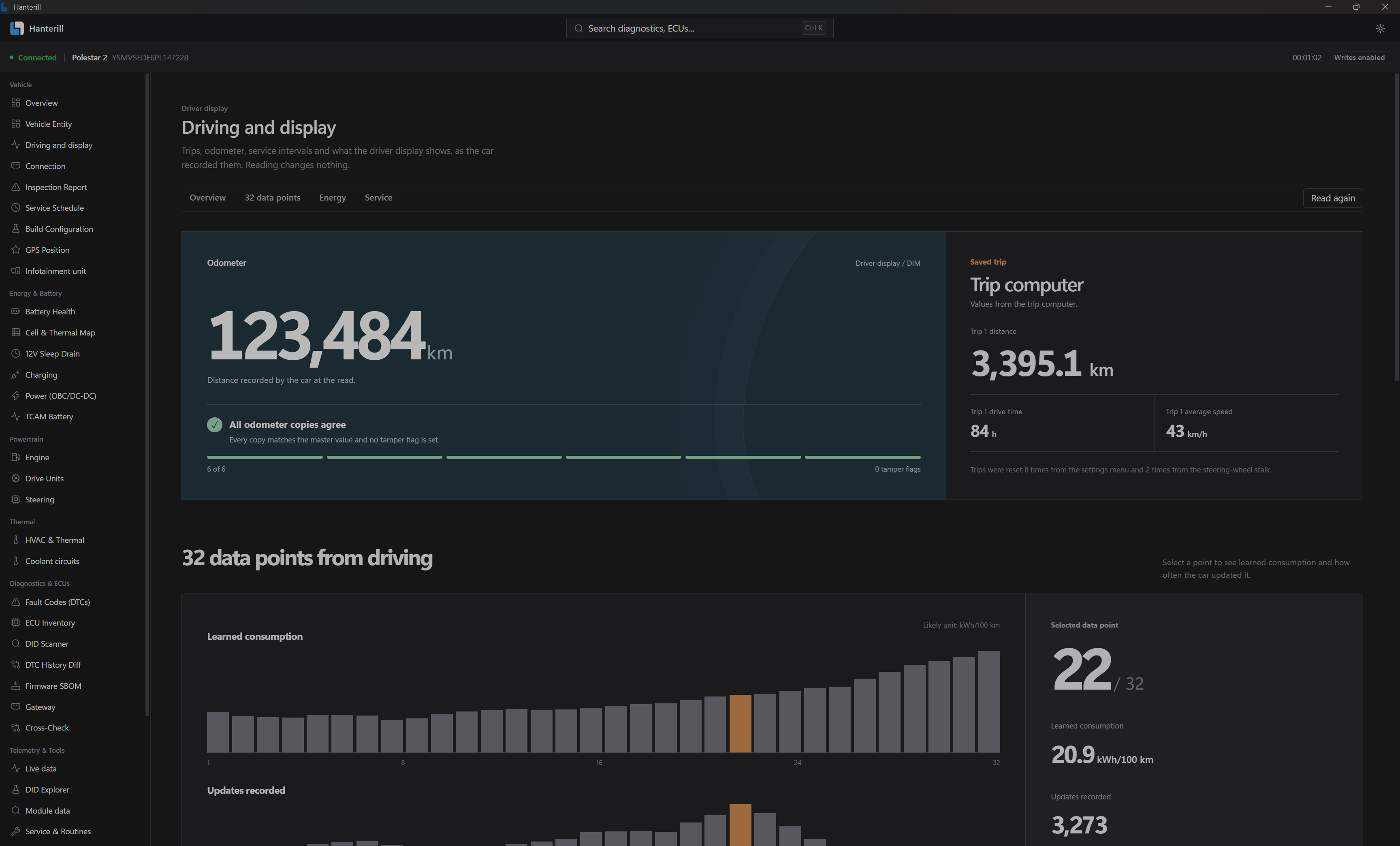This screenshot has height=846, width=1400.
Task: Toggle the Writes enabled badge
Action: tap(1359, 58)
